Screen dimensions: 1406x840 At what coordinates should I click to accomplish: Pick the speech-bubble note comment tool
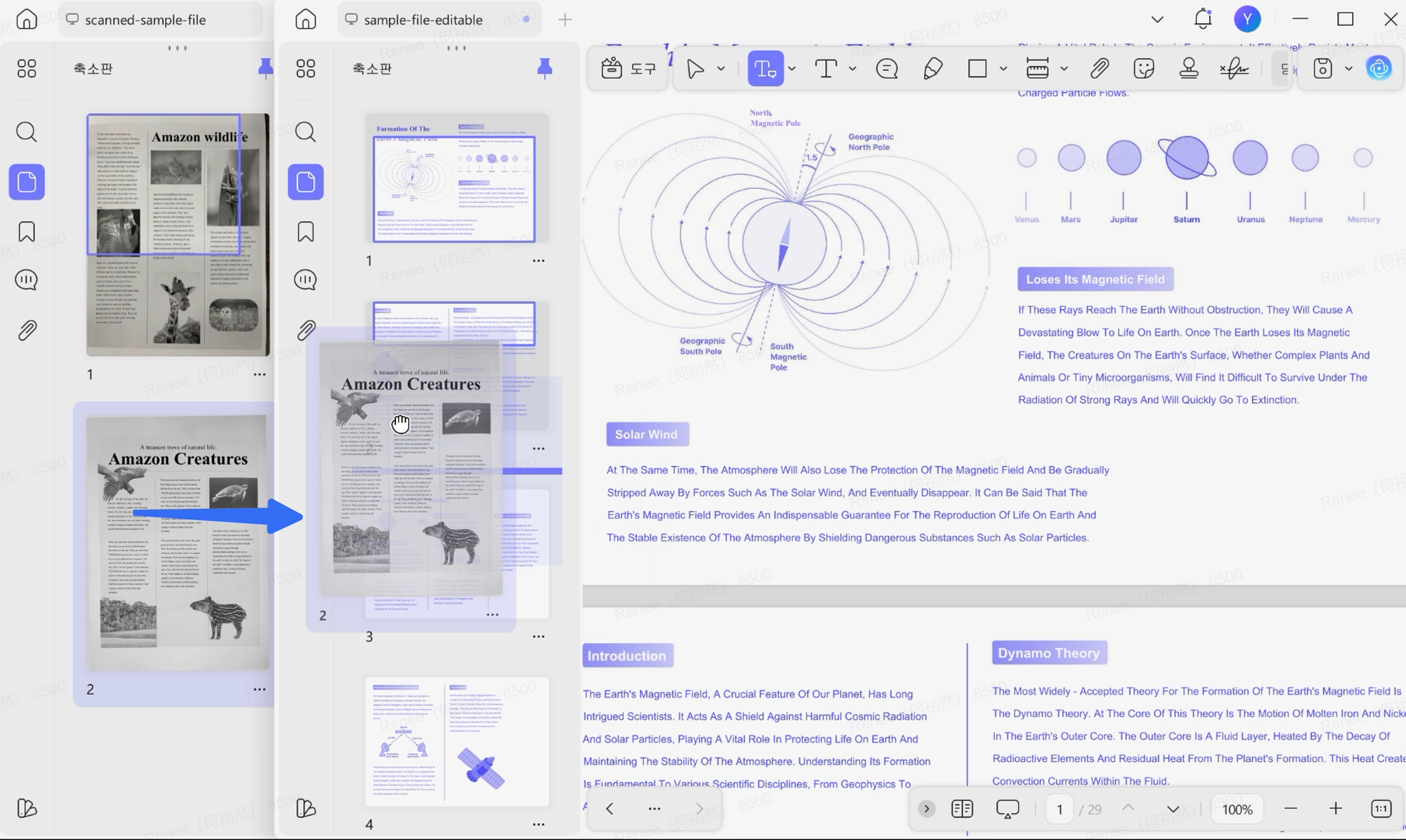point(887,68)
